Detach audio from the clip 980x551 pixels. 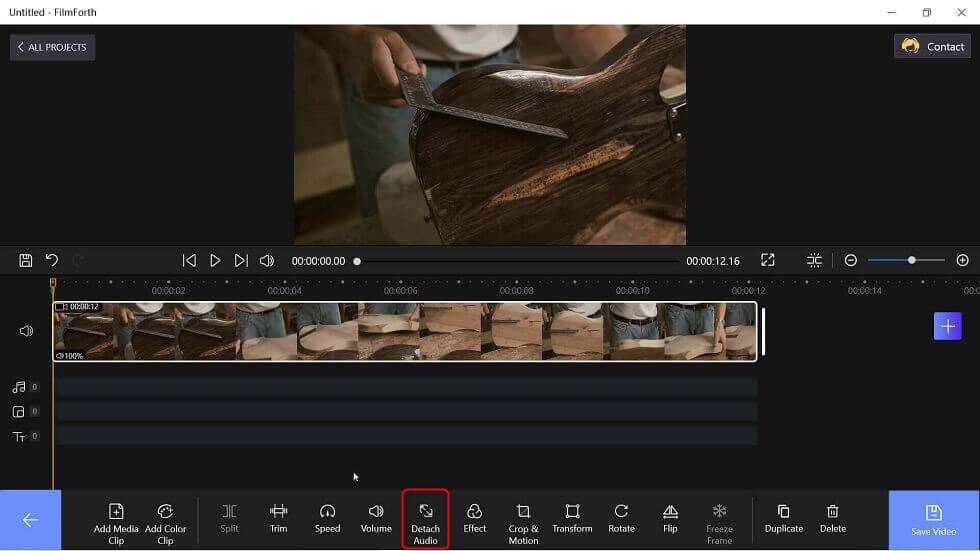pos(426,519)
